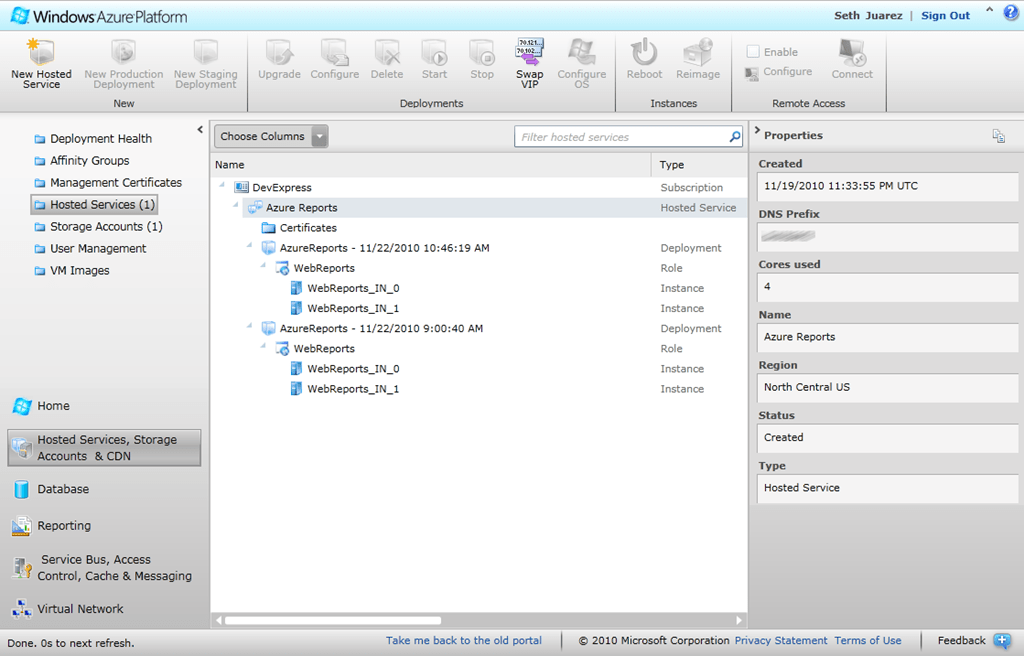The height and width of the screenshot is (656, 1024).
Task: Click the Feedback plus icon
Action: click(1002, 640)
